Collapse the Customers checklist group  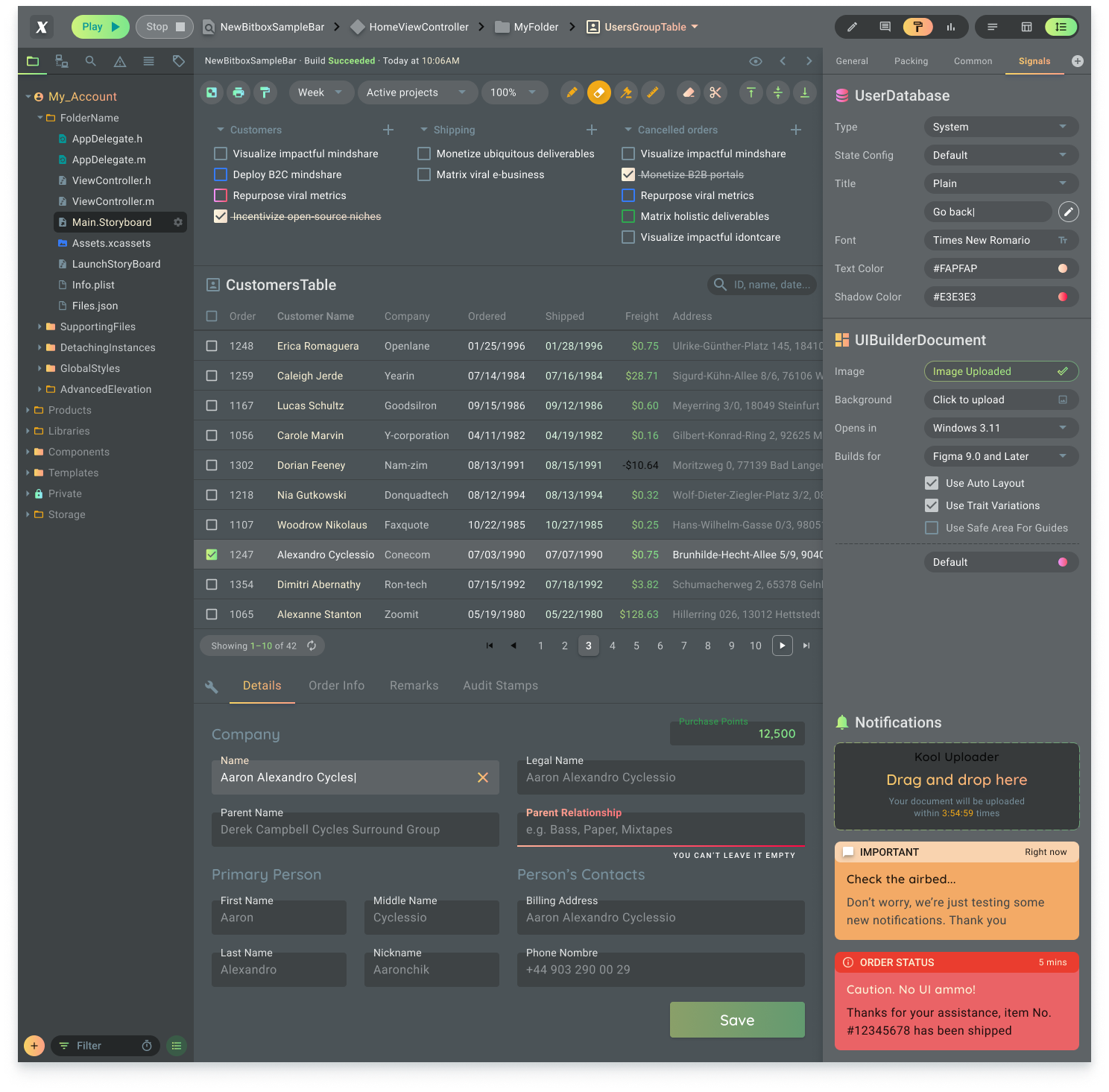click(221, 130)
